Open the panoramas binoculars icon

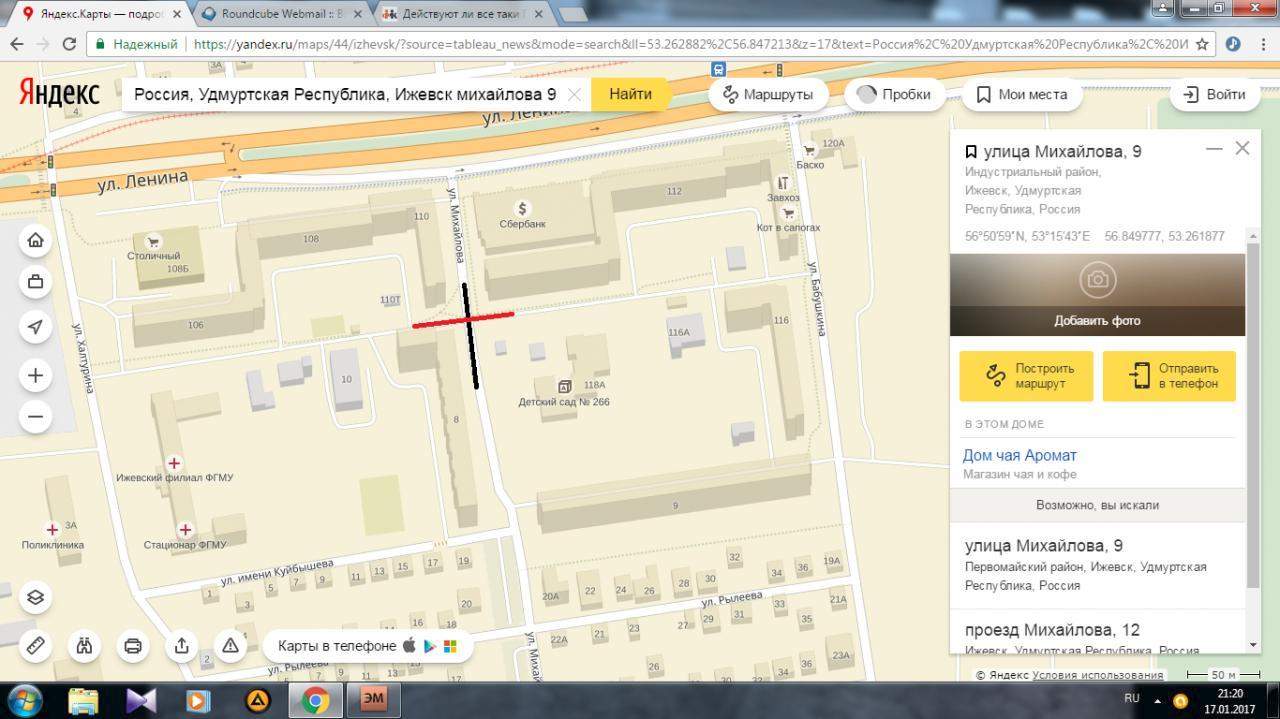click(x=85, y=645)
